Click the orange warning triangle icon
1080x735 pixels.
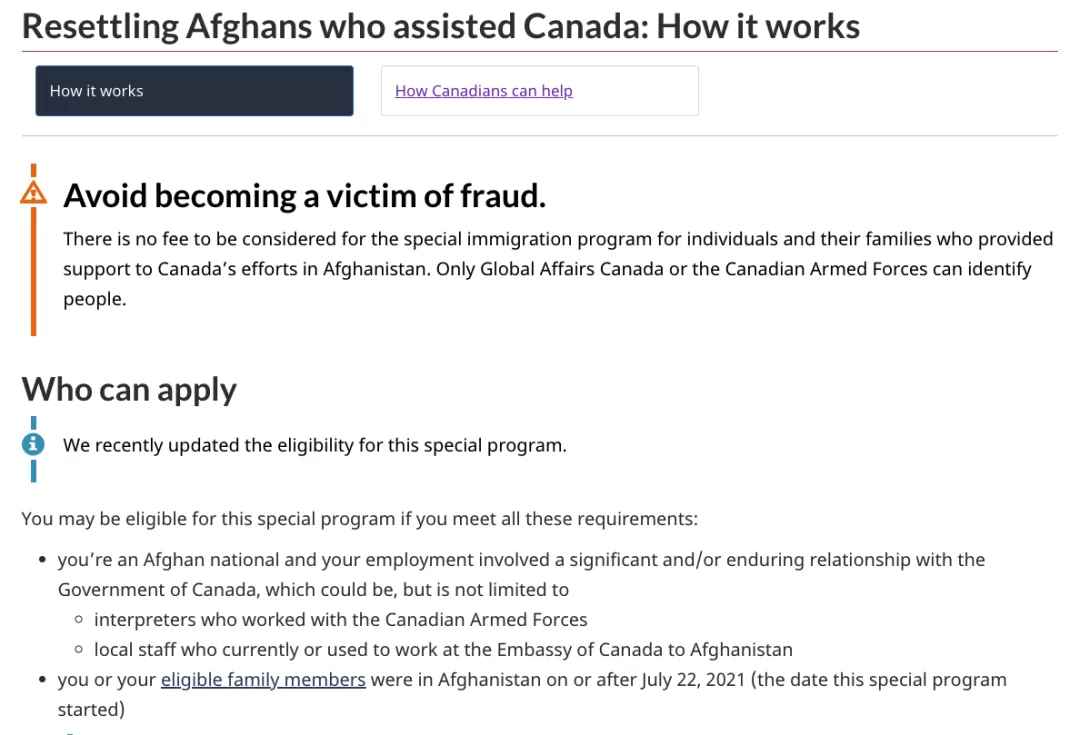pos(33,193)
